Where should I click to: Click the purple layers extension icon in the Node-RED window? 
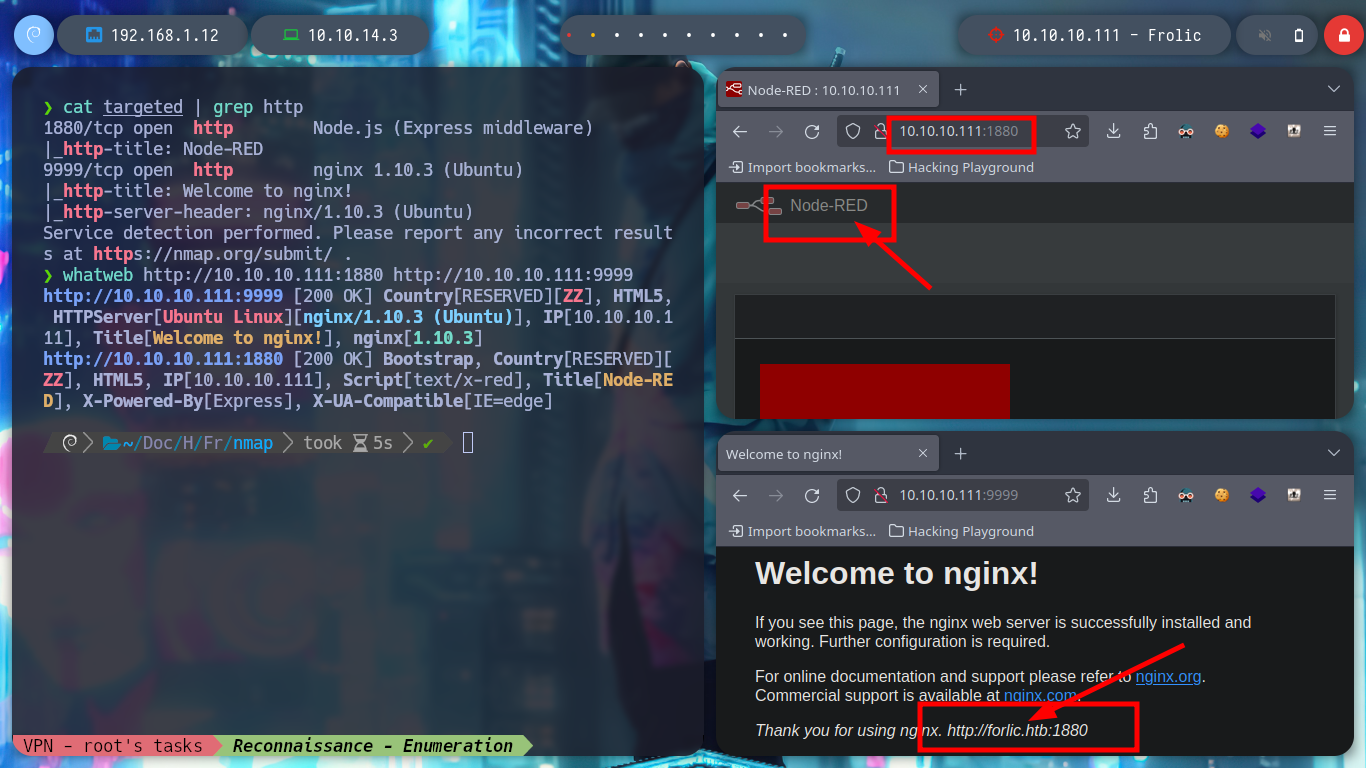coord(1258,131)
